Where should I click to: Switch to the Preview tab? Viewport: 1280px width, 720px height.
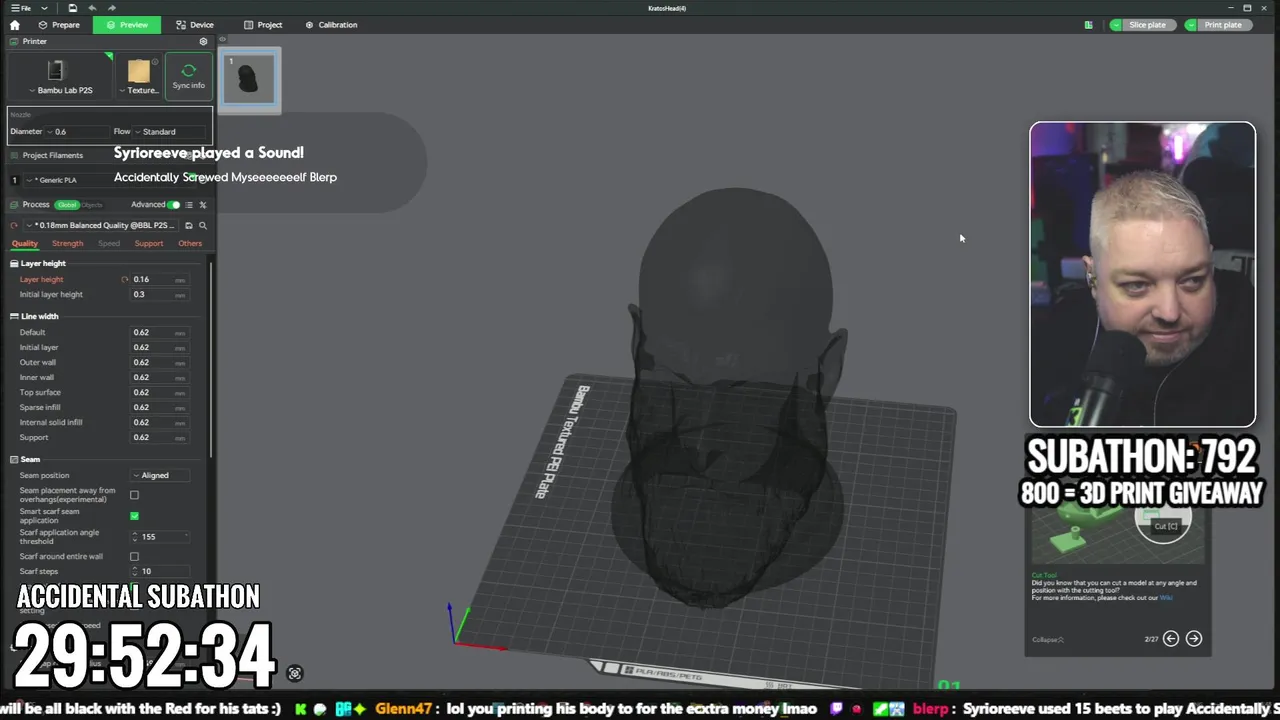point(127,25)
